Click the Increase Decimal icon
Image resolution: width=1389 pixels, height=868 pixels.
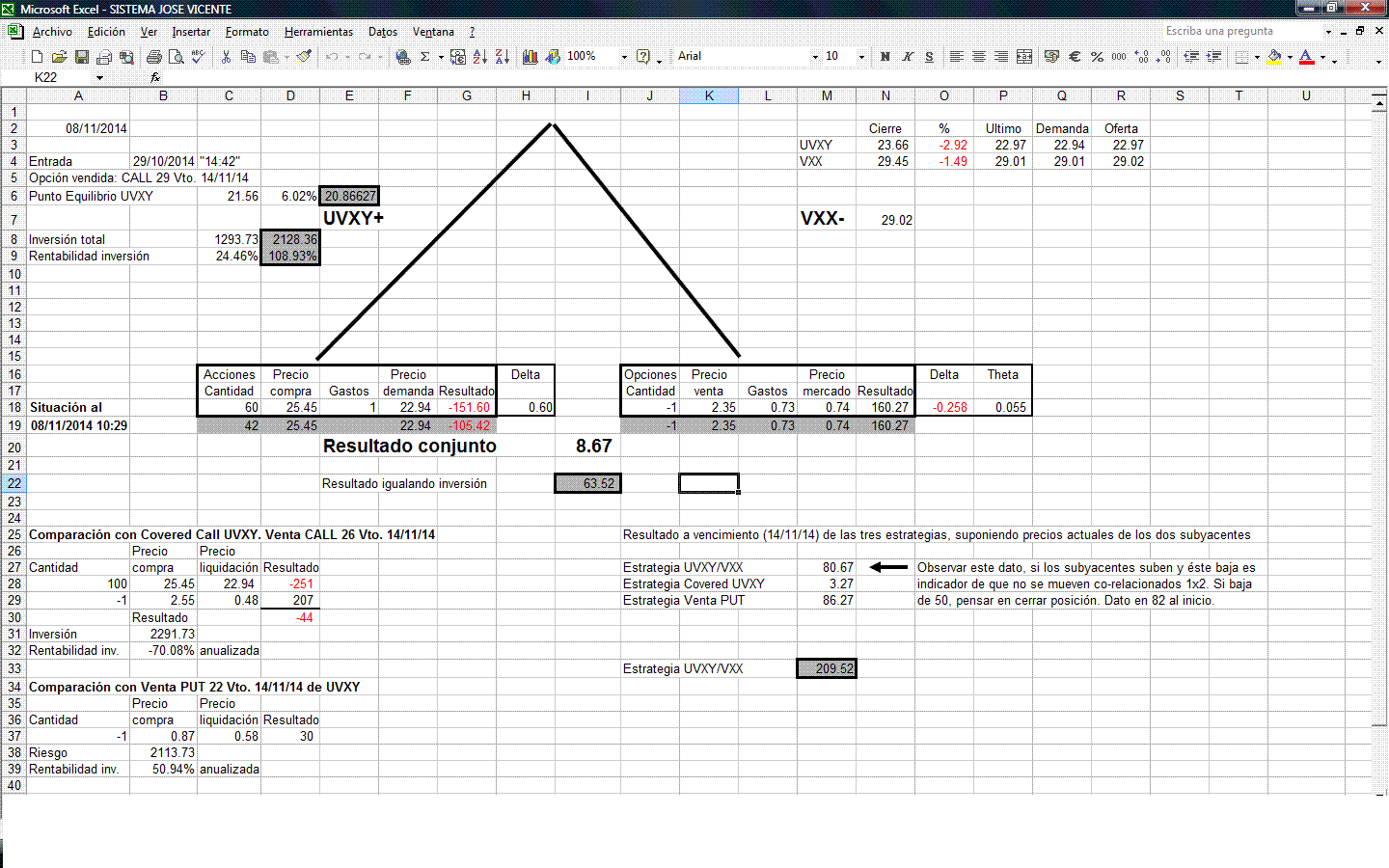1141,57
